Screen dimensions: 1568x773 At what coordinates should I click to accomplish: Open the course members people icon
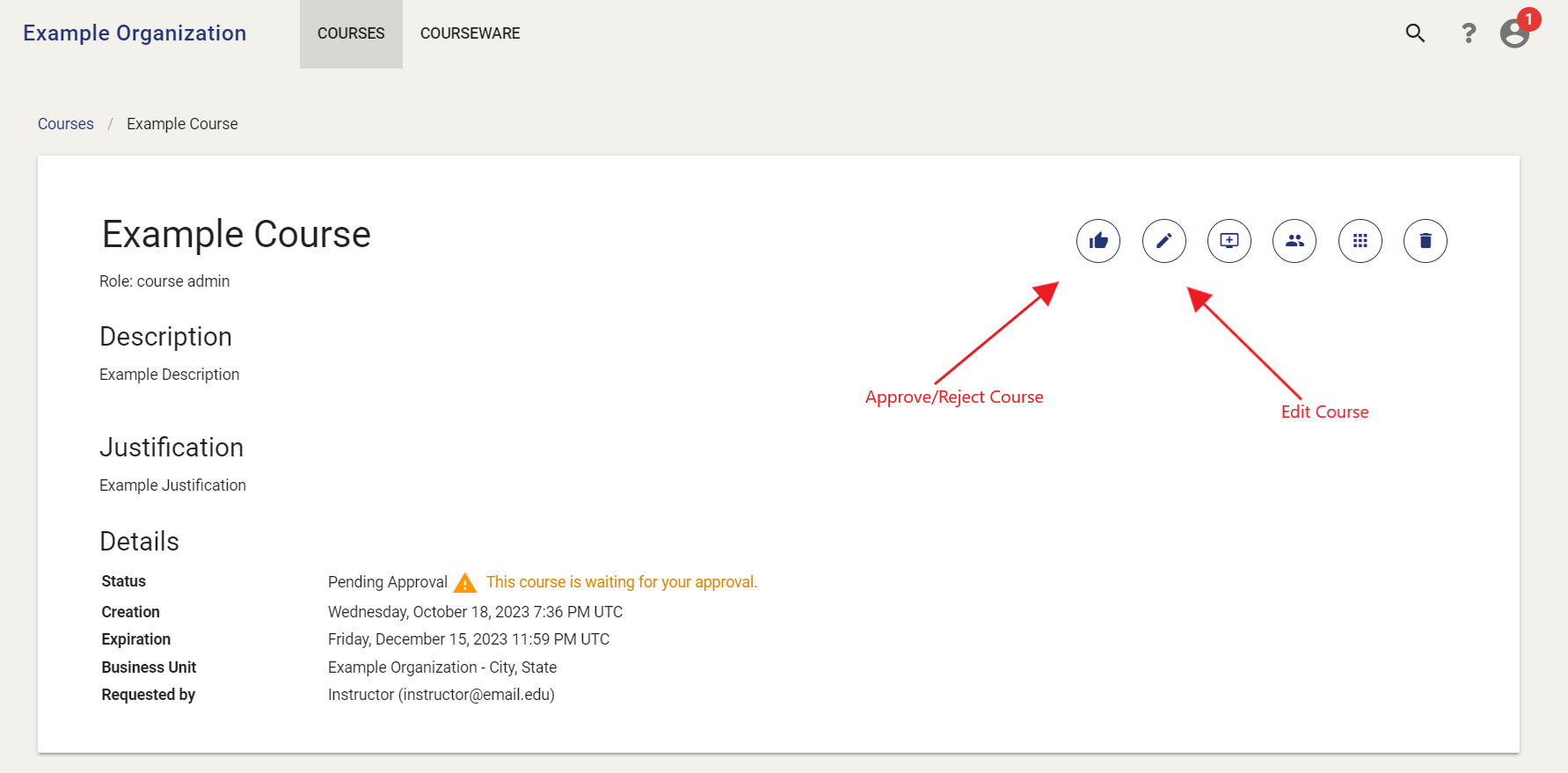(1295, 241)
